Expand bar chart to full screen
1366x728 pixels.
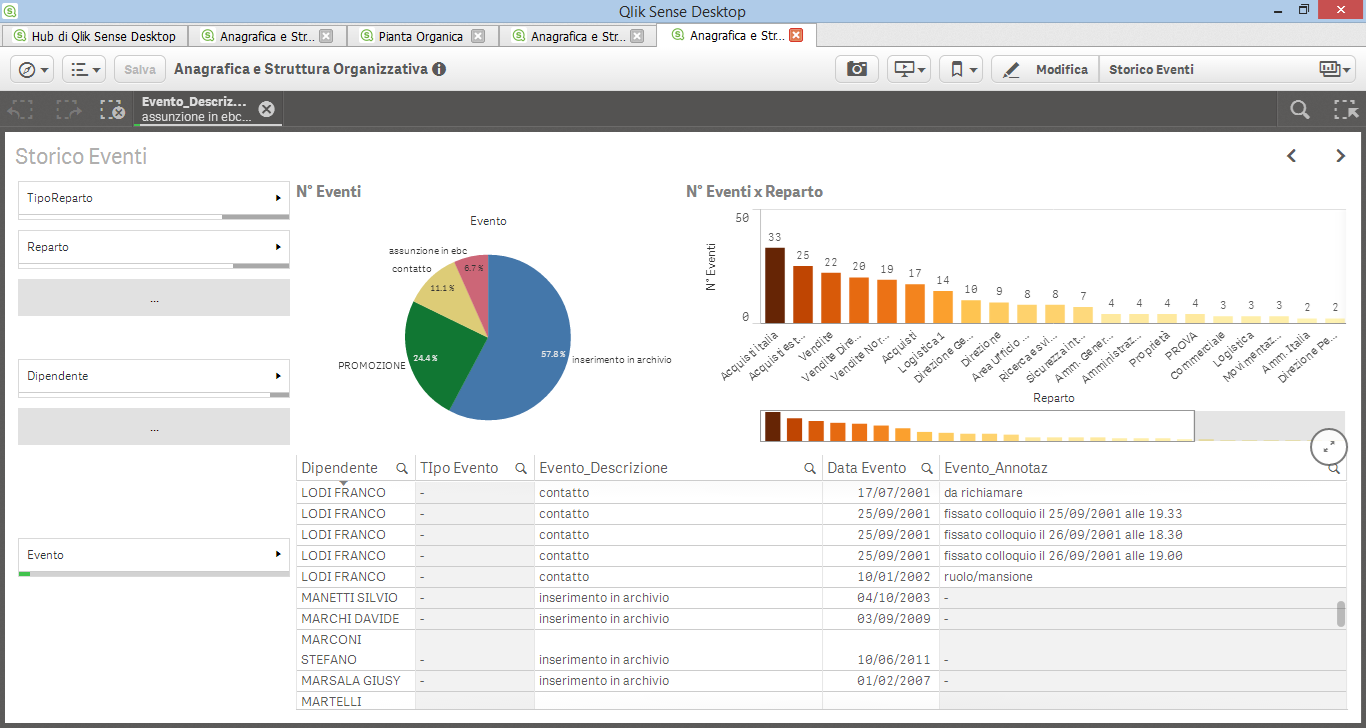click(x=1329, y=447)
